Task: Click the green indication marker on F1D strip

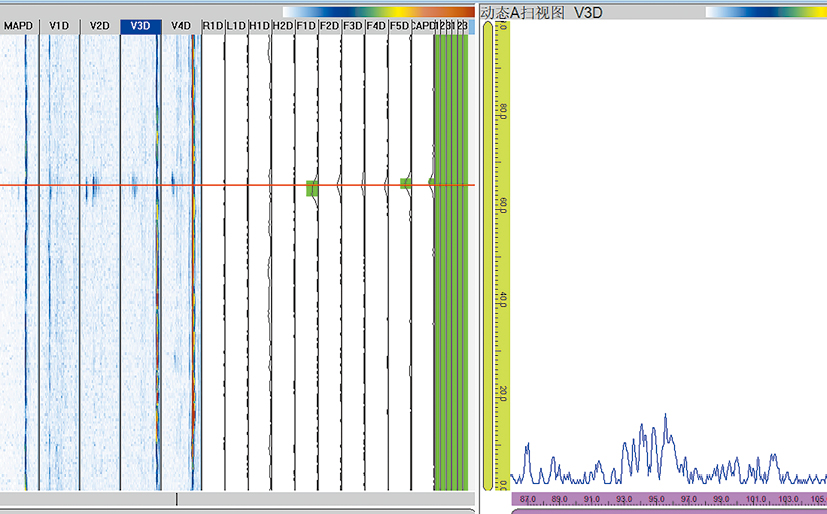Action: pos(312,188)
